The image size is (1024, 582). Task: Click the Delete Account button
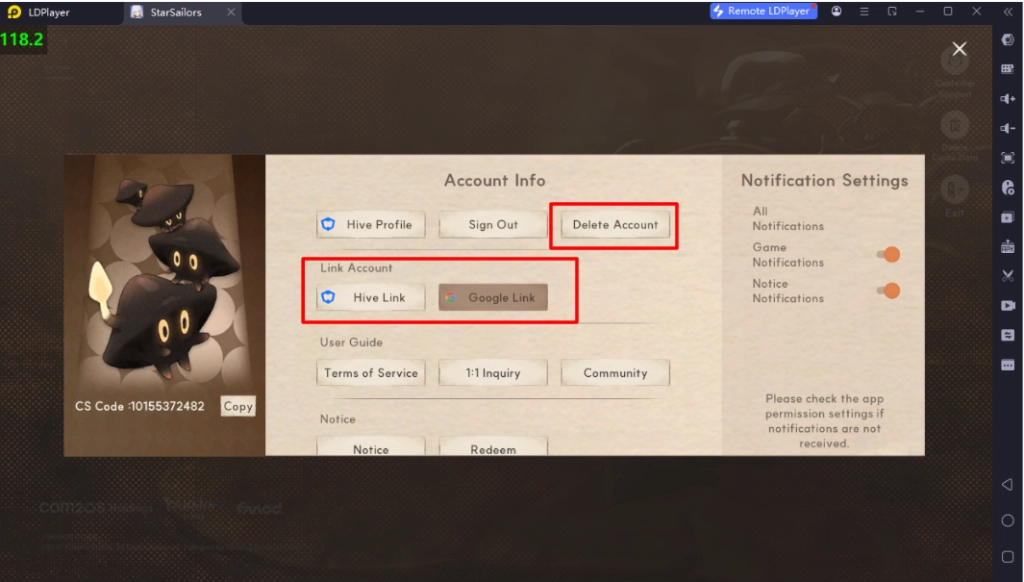pyautogui.click(x=615, y=225)
